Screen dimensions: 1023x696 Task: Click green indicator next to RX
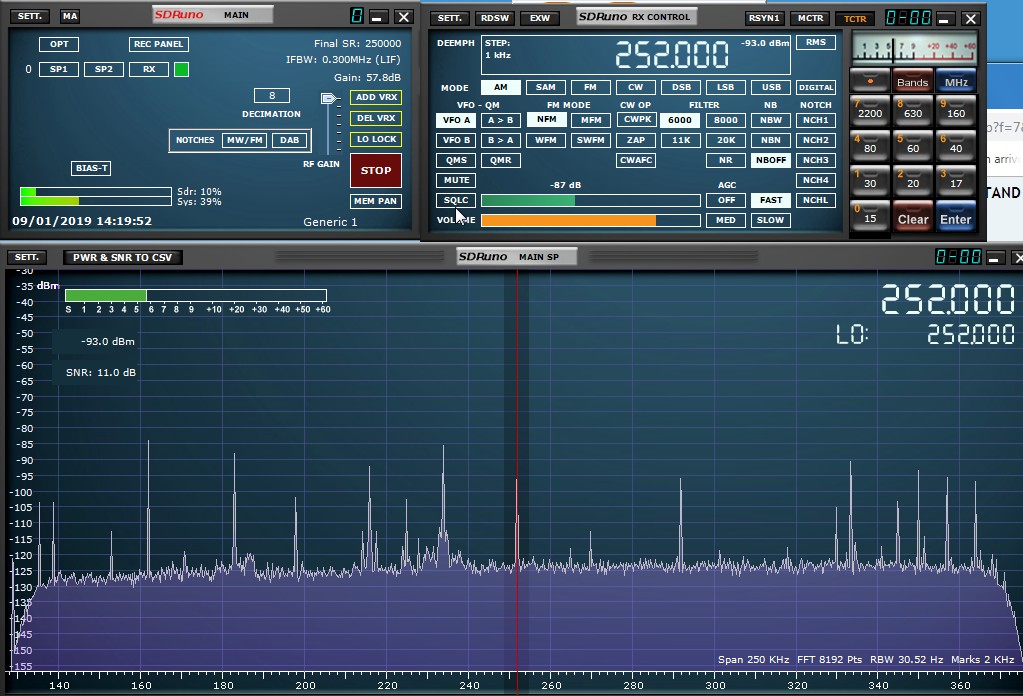coord(181,69)
